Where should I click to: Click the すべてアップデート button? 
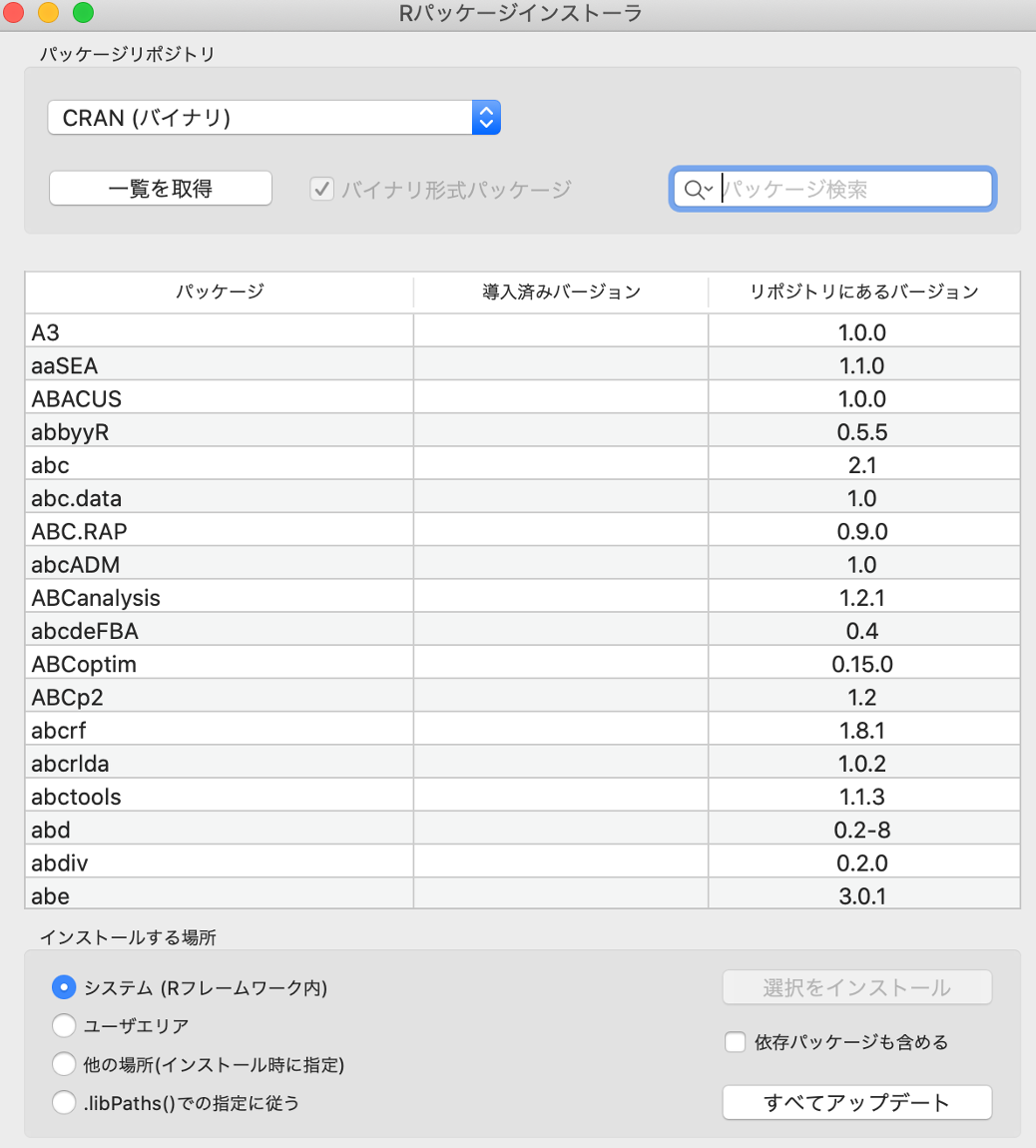point(857,1103)
